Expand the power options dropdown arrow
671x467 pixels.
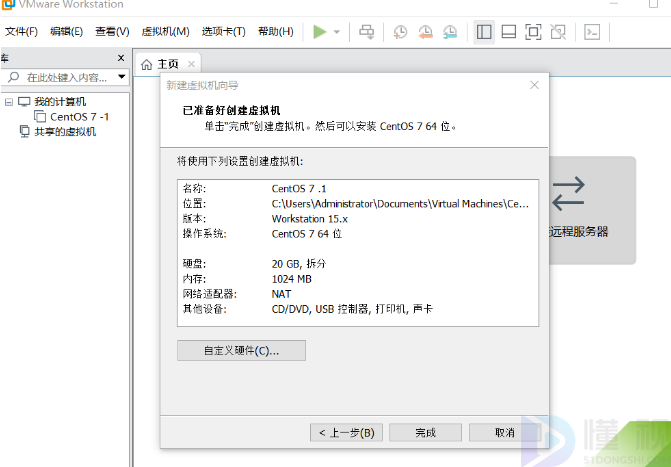click(337, 32)
